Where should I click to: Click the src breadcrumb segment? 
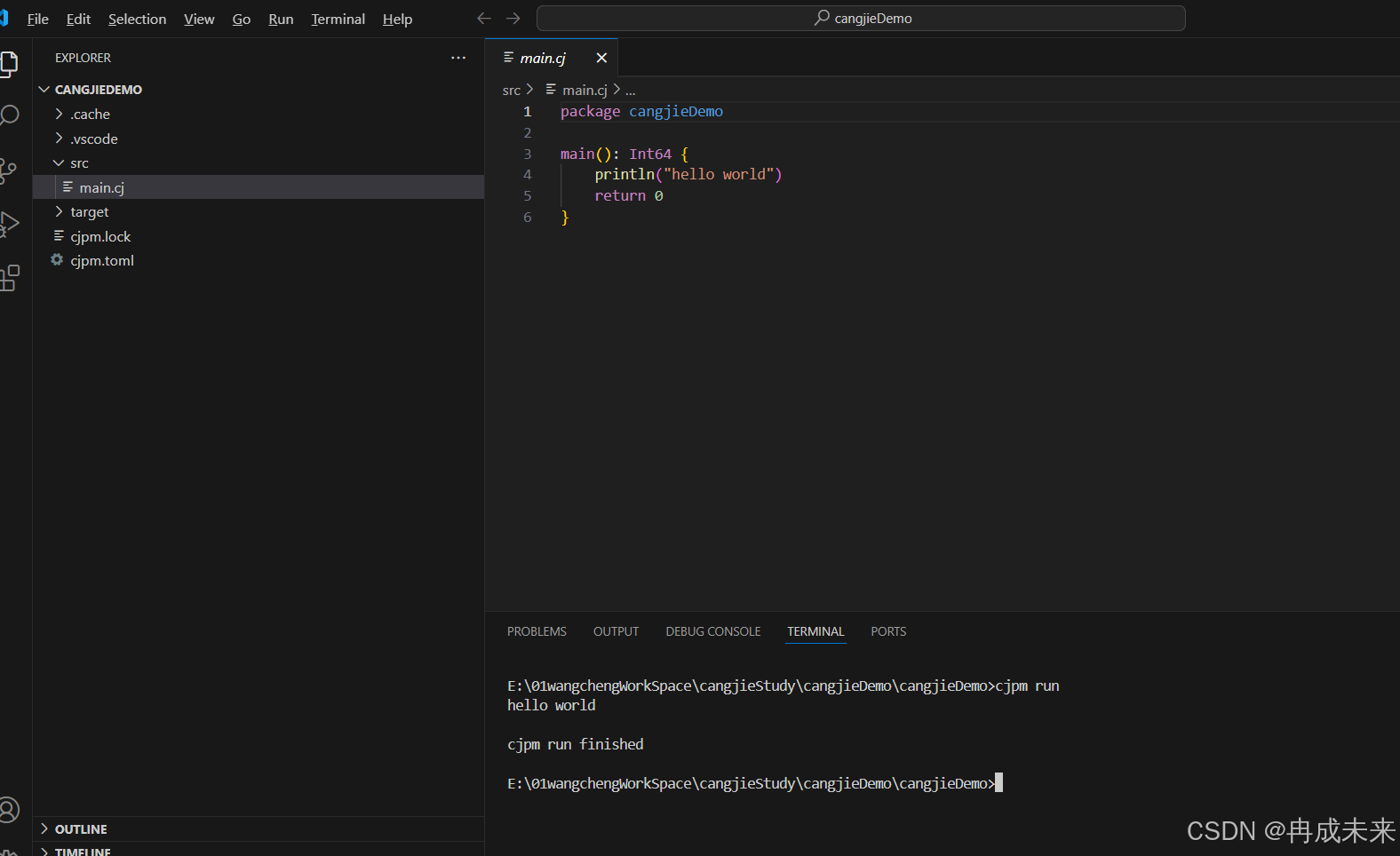click(512, 90)
